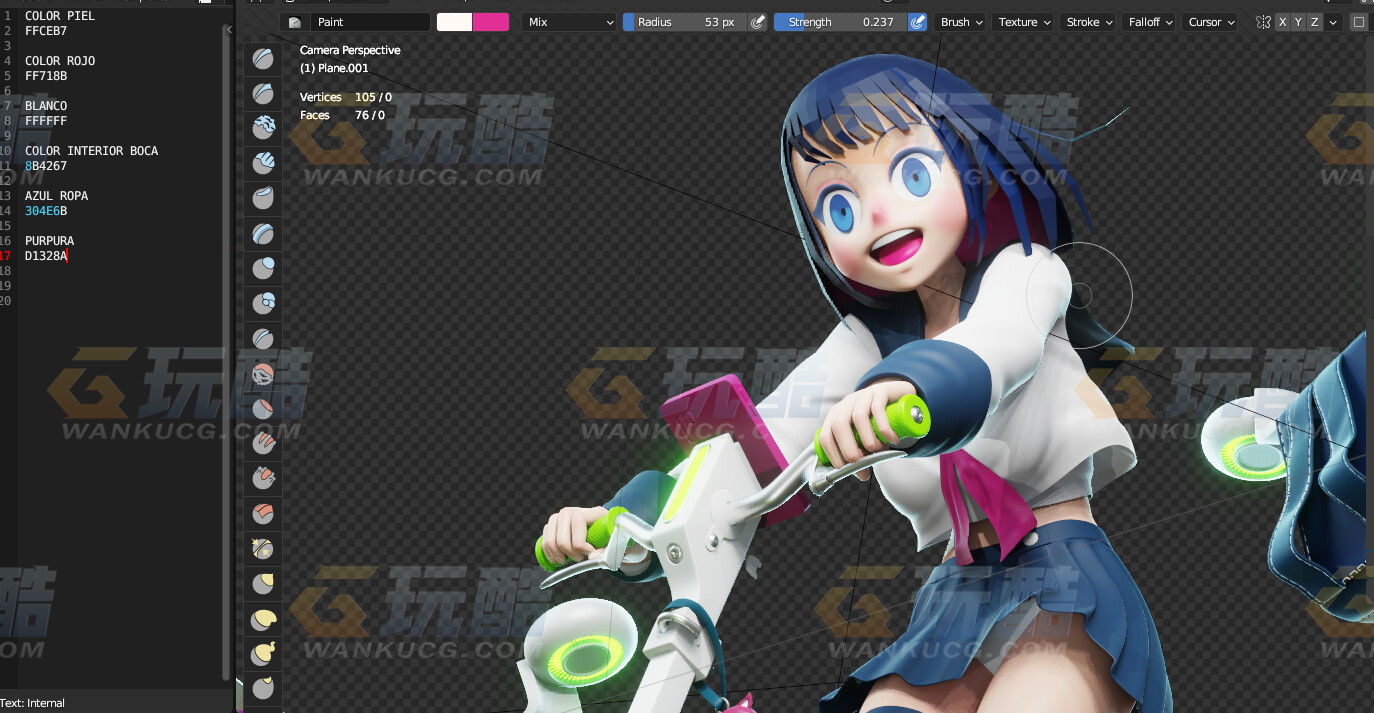Screen dimensions: 1374x713
Task: Place cursor on FFCEB7 hex line
Action: click(x=46, y=31)
